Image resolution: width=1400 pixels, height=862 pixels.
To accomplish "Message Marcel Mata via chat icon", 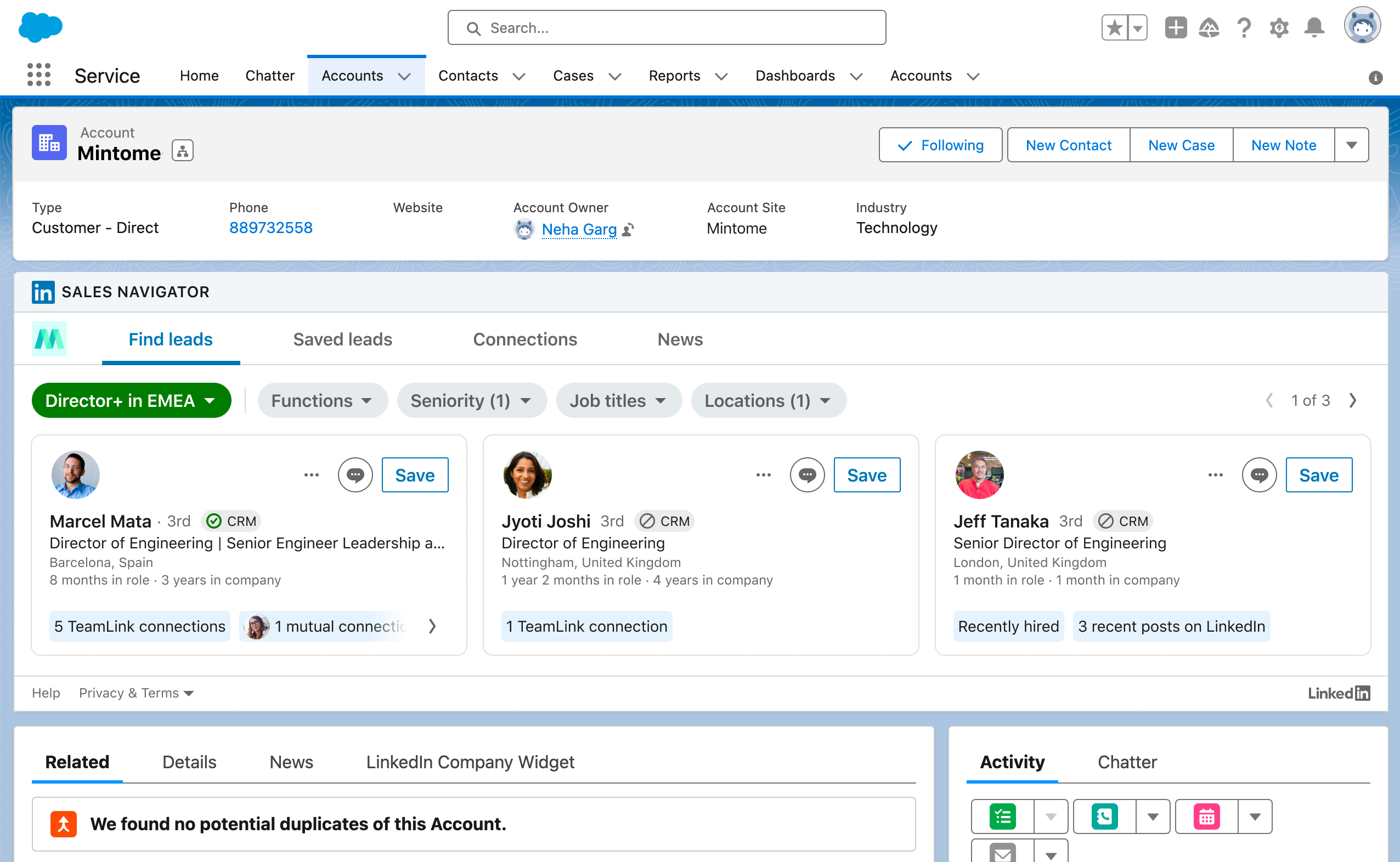I will tap(355, 474).
